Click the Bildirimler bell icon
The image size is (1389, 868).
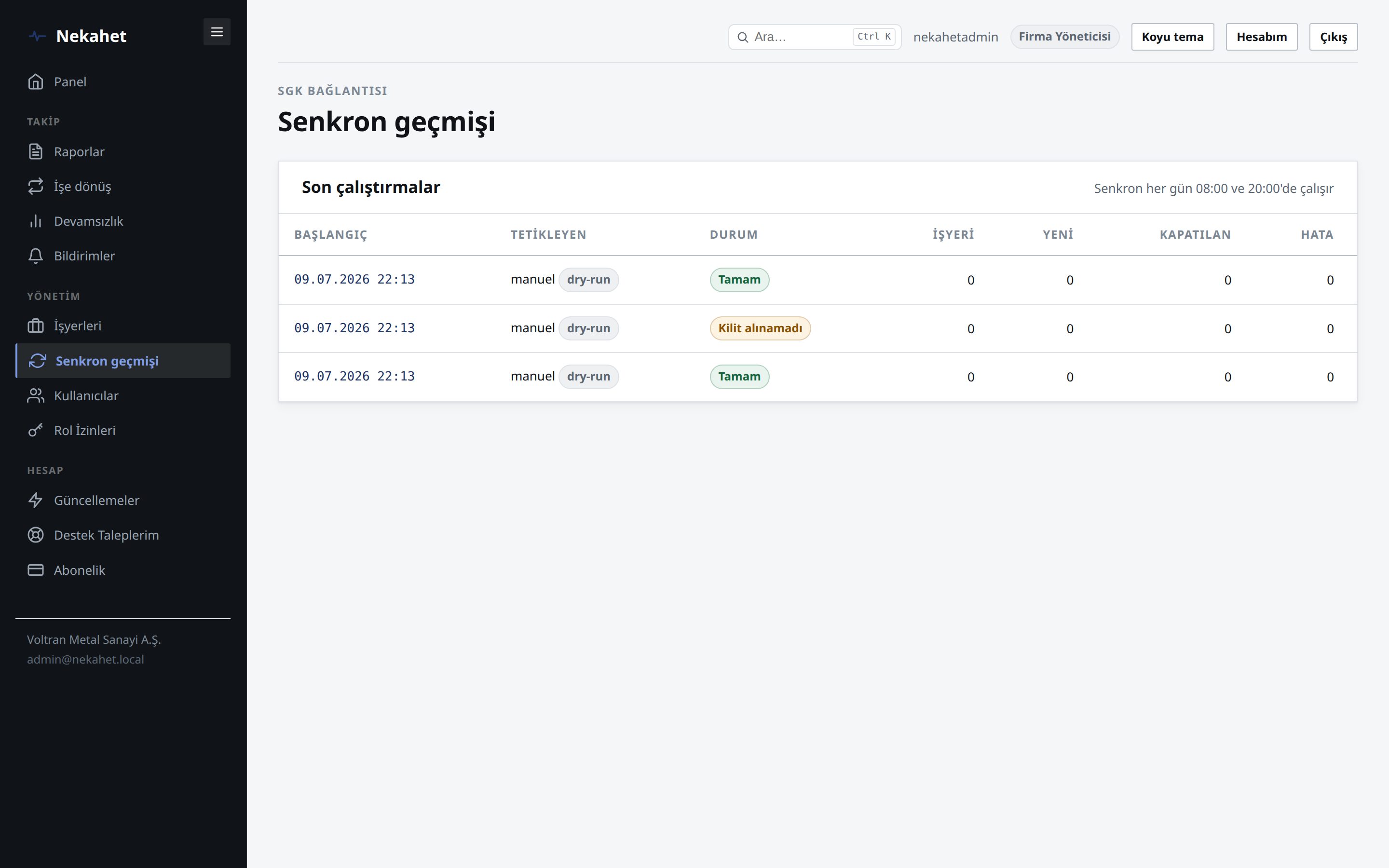click(36, 256)
